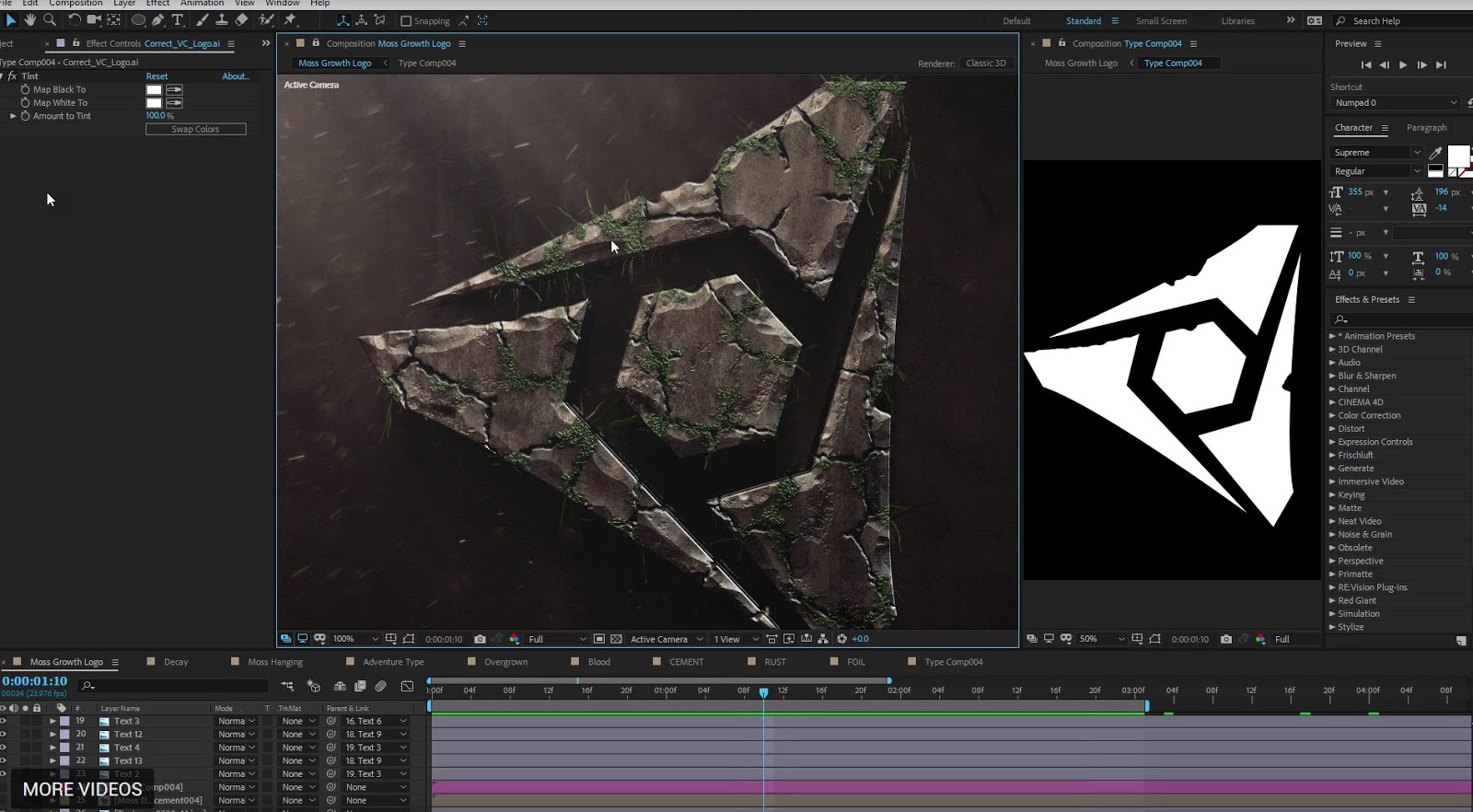Click Reset Exposure icon in composition viewer
This screenshot has height=812, width=1473.
pos(841,639)
